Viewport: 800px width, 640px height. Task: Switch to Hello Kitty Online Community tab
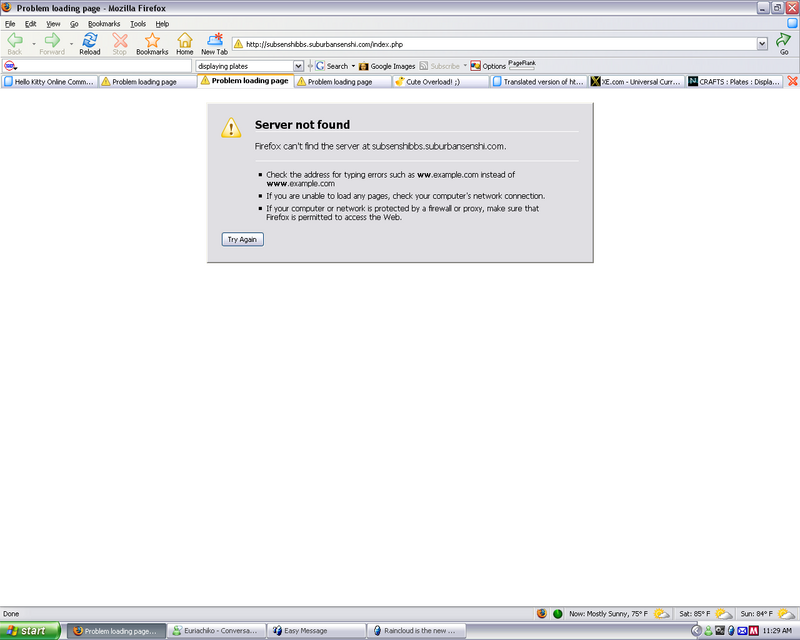[49, 82]
